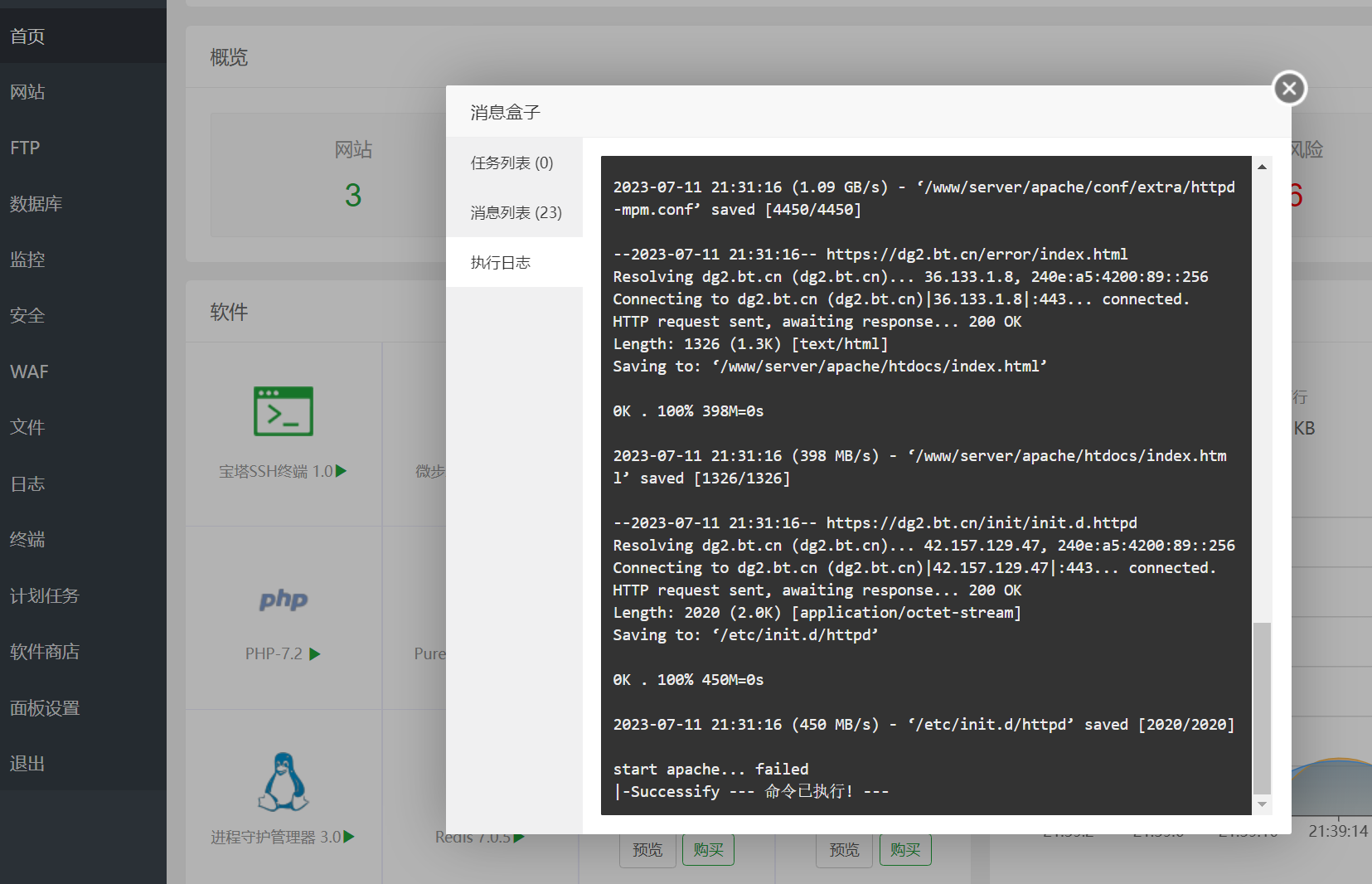The height and width of the screenshot is (884, 1372).
Task: Click the 宝塔SSH终端 terminal icon
Action: tap(284, 411)
